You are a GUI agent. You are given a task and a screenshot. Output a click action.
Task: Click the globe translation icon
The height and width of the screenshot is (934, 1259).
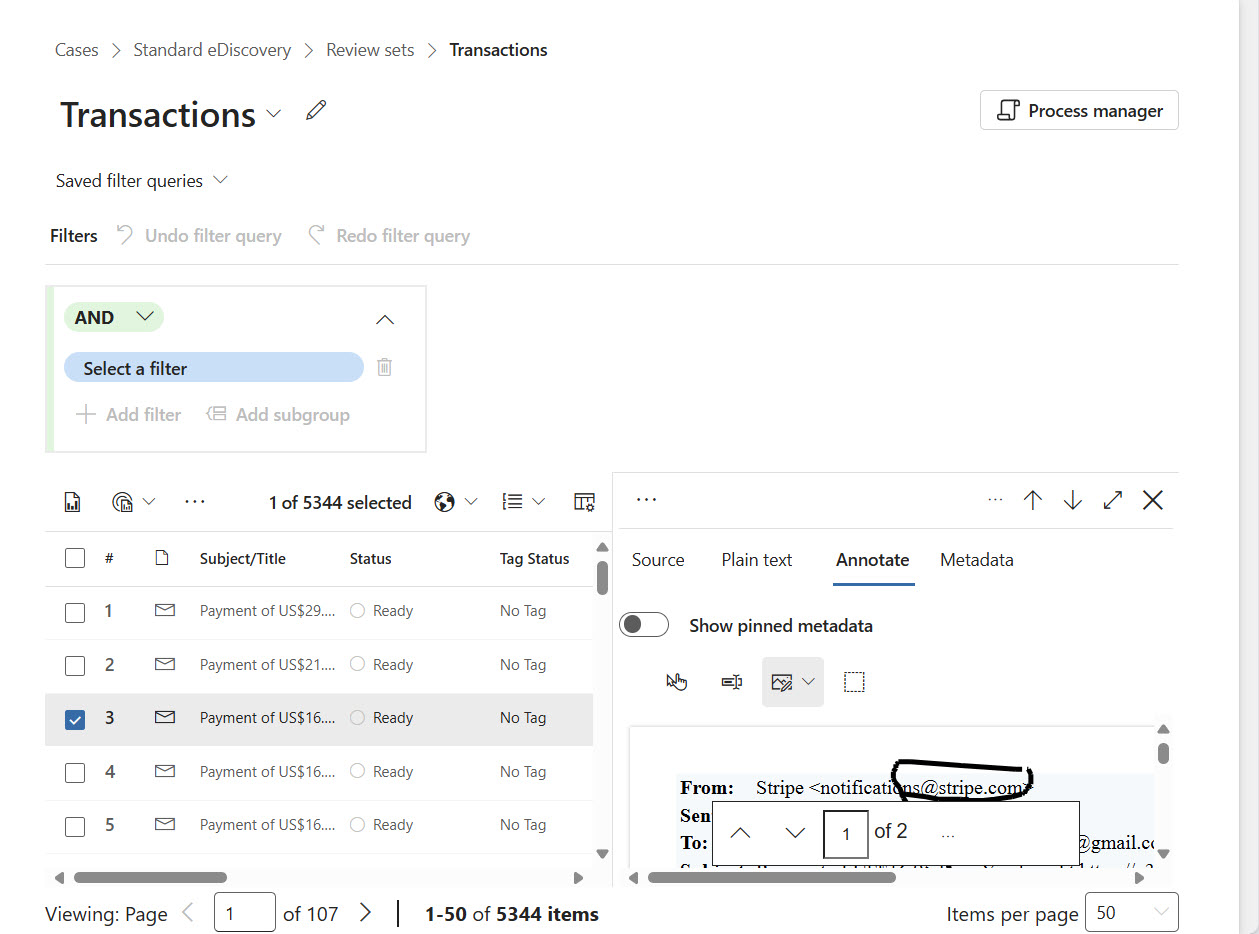tap(446, 501)
